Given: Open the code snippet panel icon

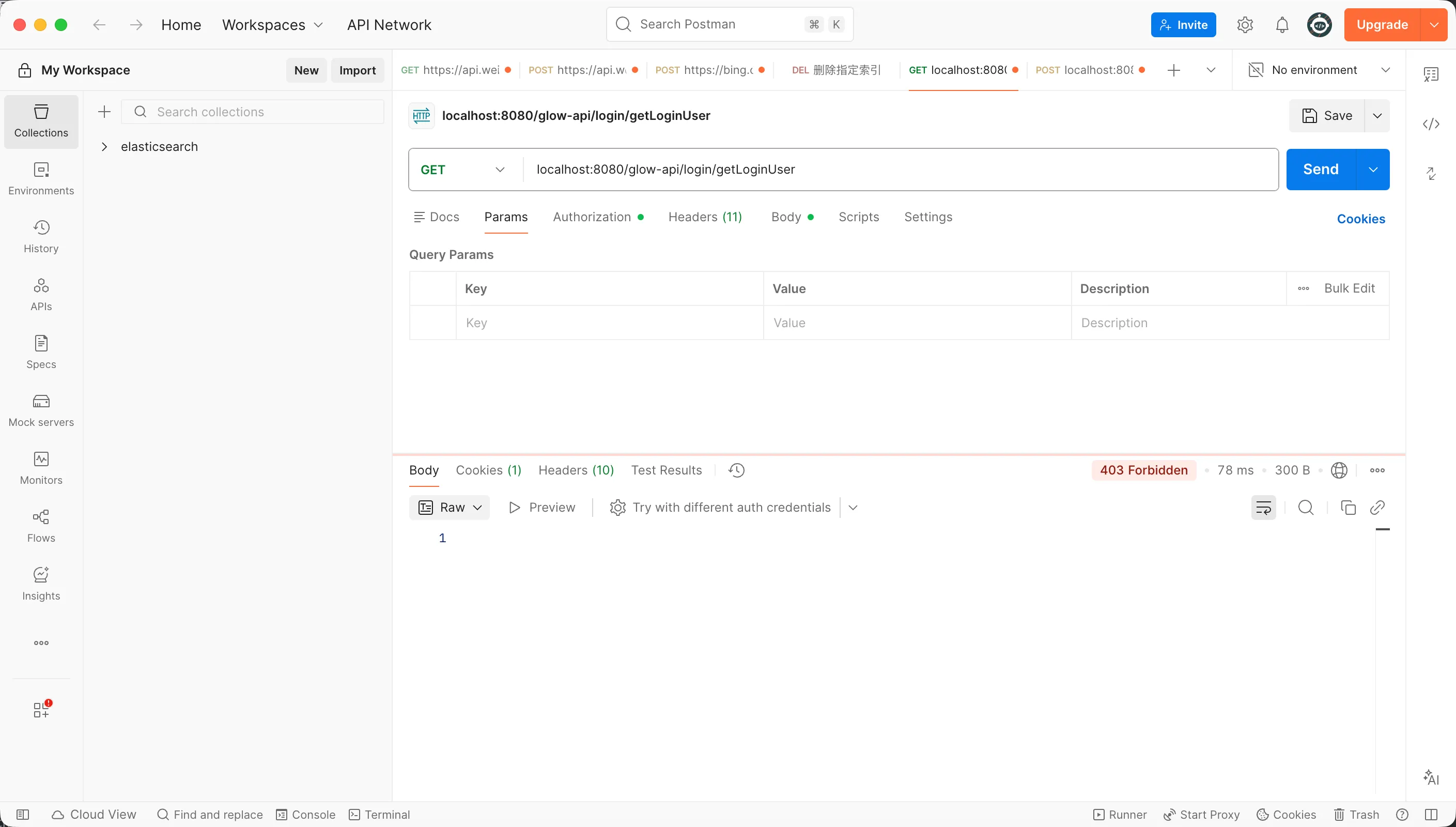Looking at the screenshot, I should tap(1431, 124).
